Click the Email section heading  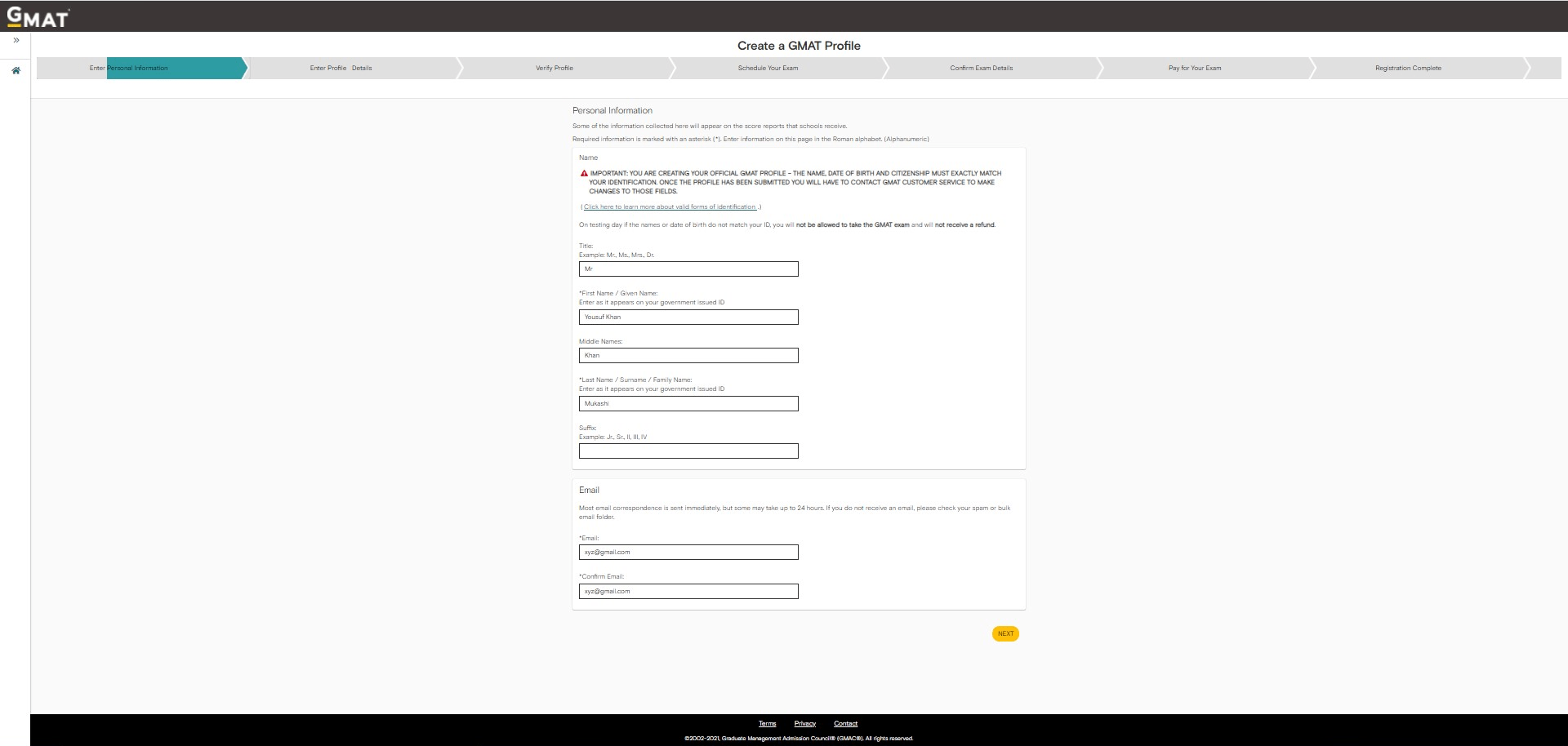589,490
